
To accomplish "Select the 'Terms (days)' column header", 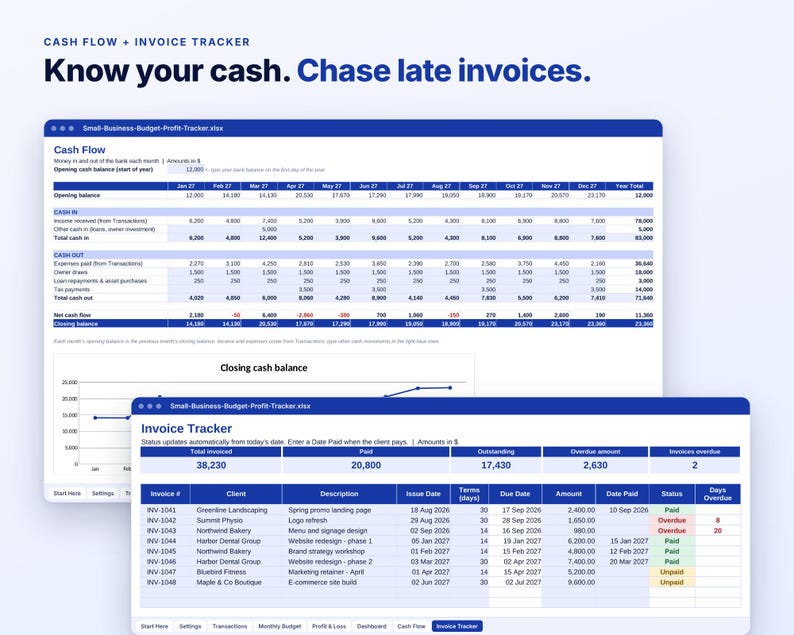I will tap(469, 494).
